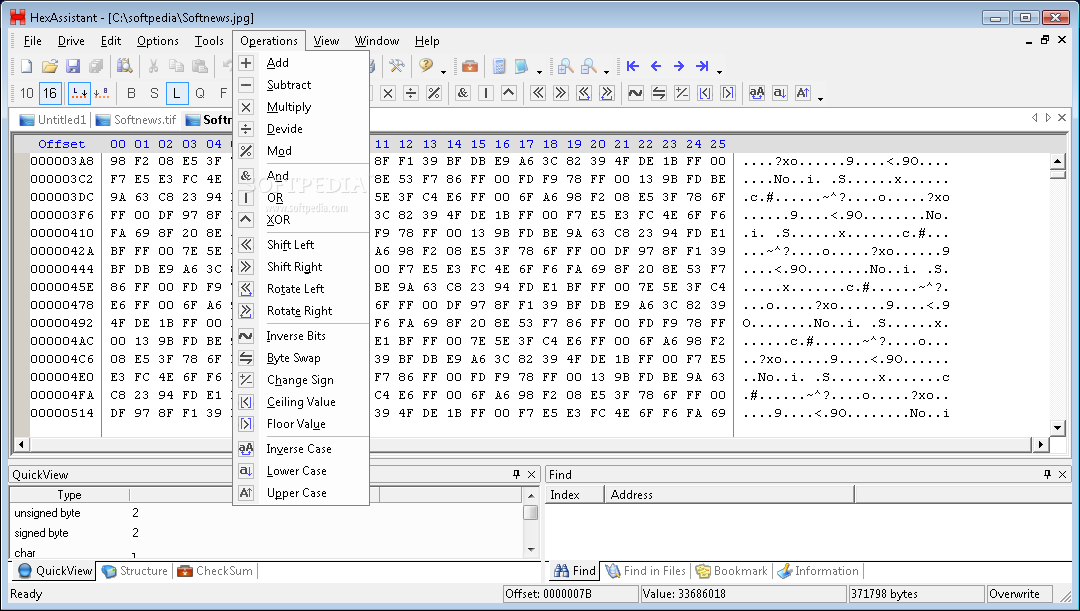Click the toolbar Shift Left icon
Screen dimensions: 1080x611
[538, 93]
